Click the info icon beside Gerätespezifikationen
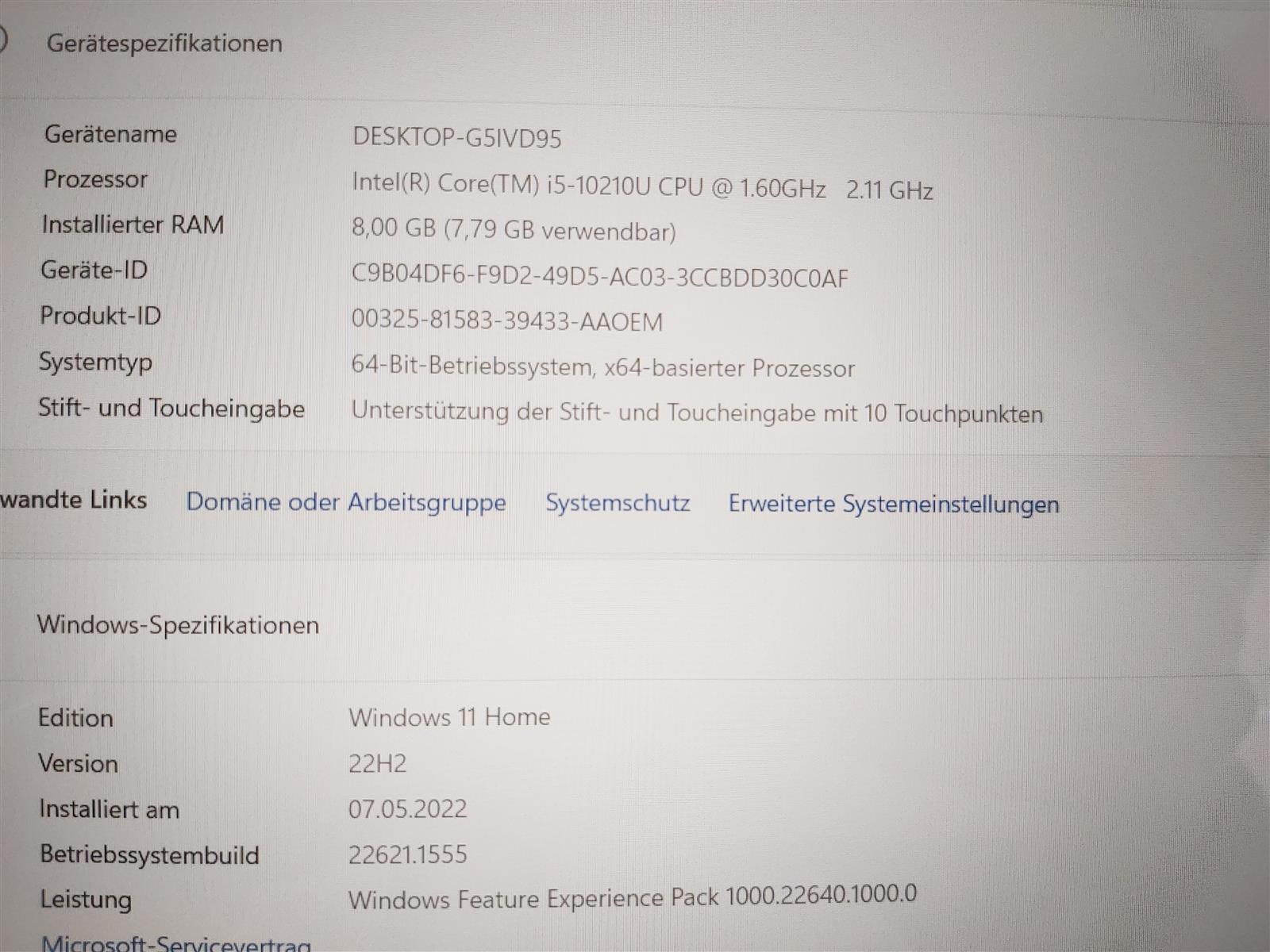This screenshot has height=952, width=1270. (x=3, y=40)
